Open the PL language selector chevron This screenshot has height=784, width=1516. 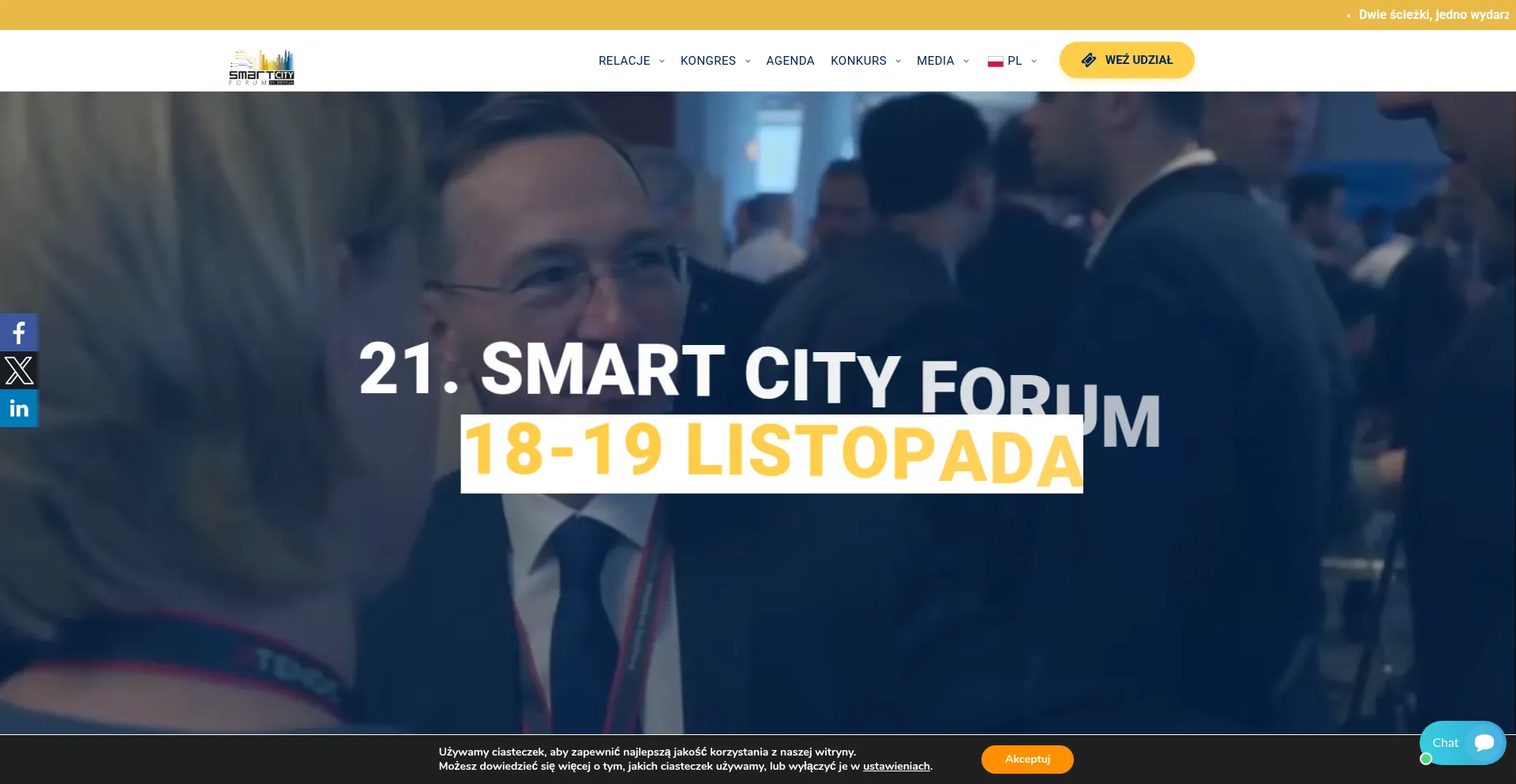(1034, 61)
